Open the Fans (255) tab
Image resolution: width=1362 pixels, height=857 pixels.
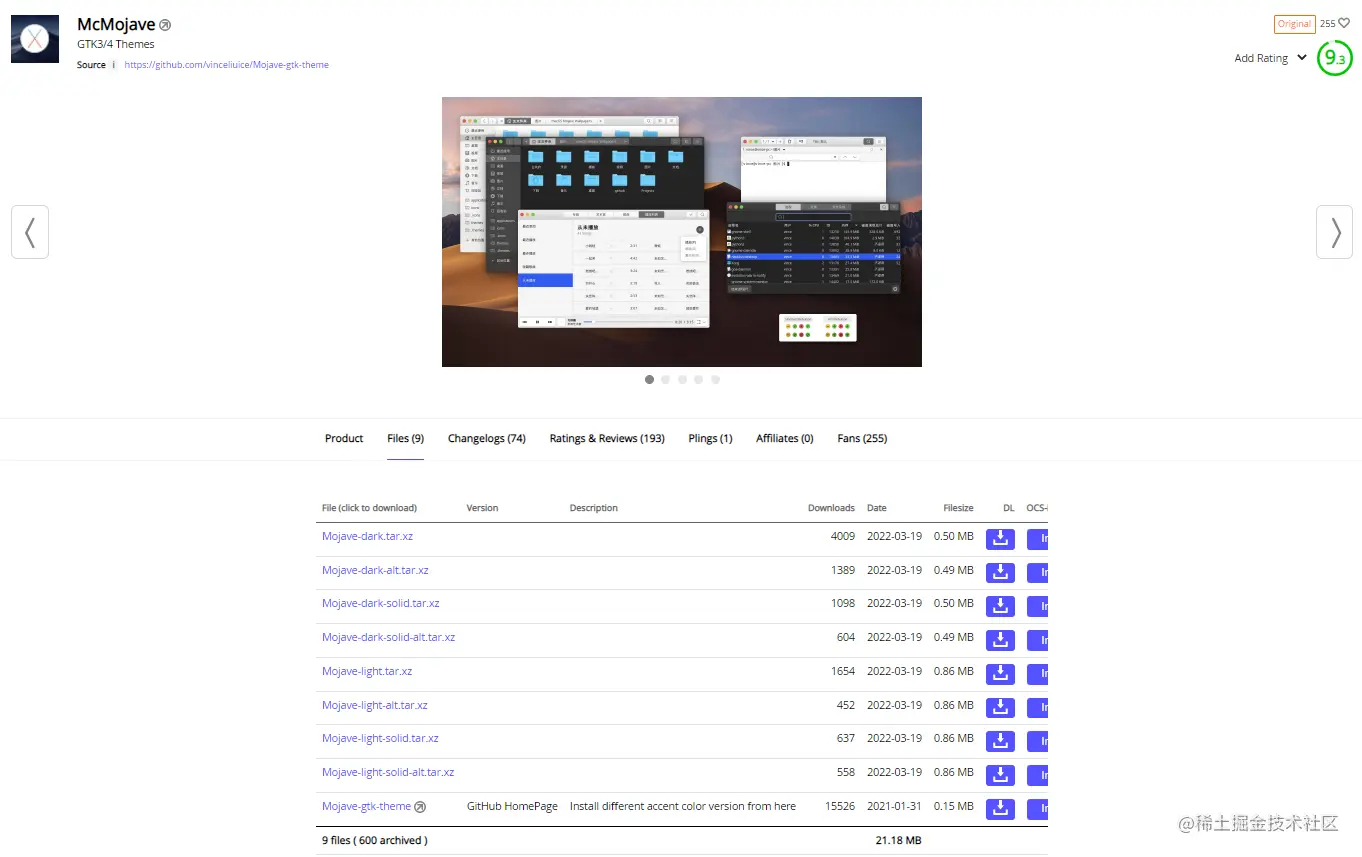pos(862,439)
